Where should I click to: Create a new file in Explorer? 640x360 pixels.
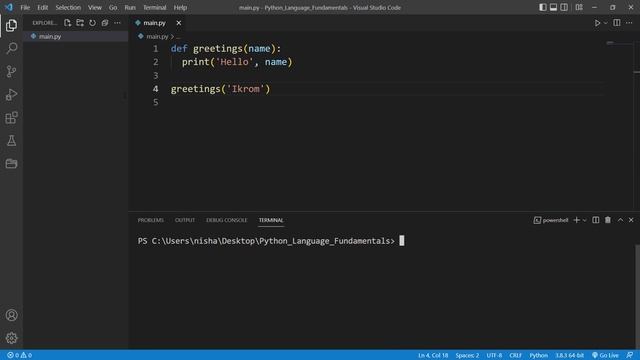[x=67, y=23]
